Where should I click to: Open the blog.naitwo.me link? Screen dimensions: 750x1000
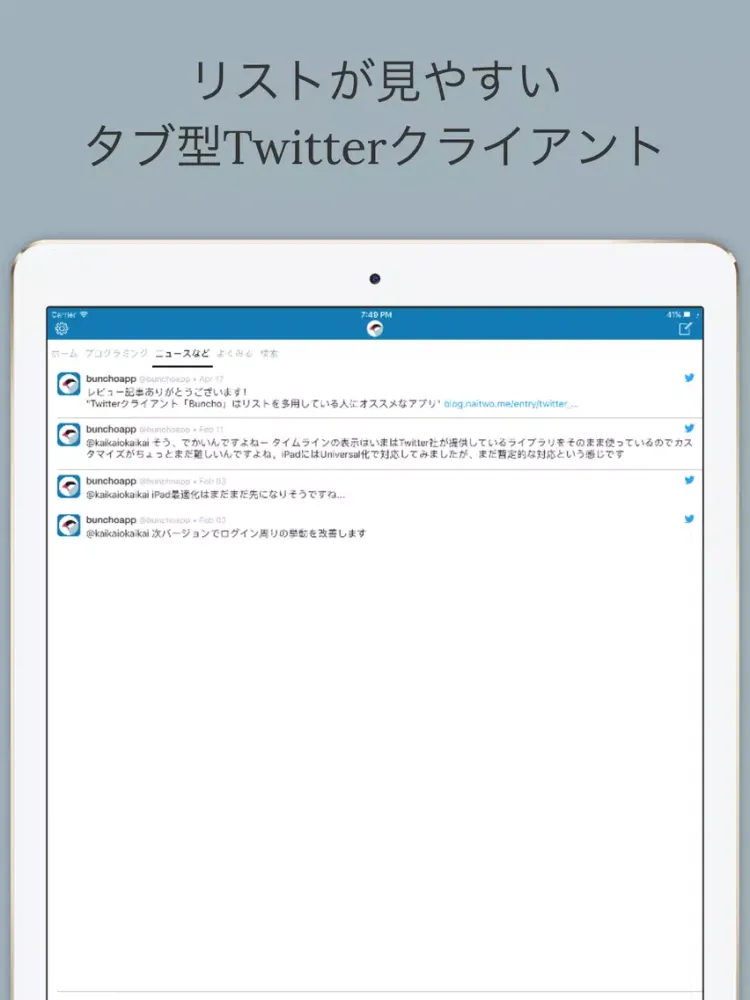(511, 404)
